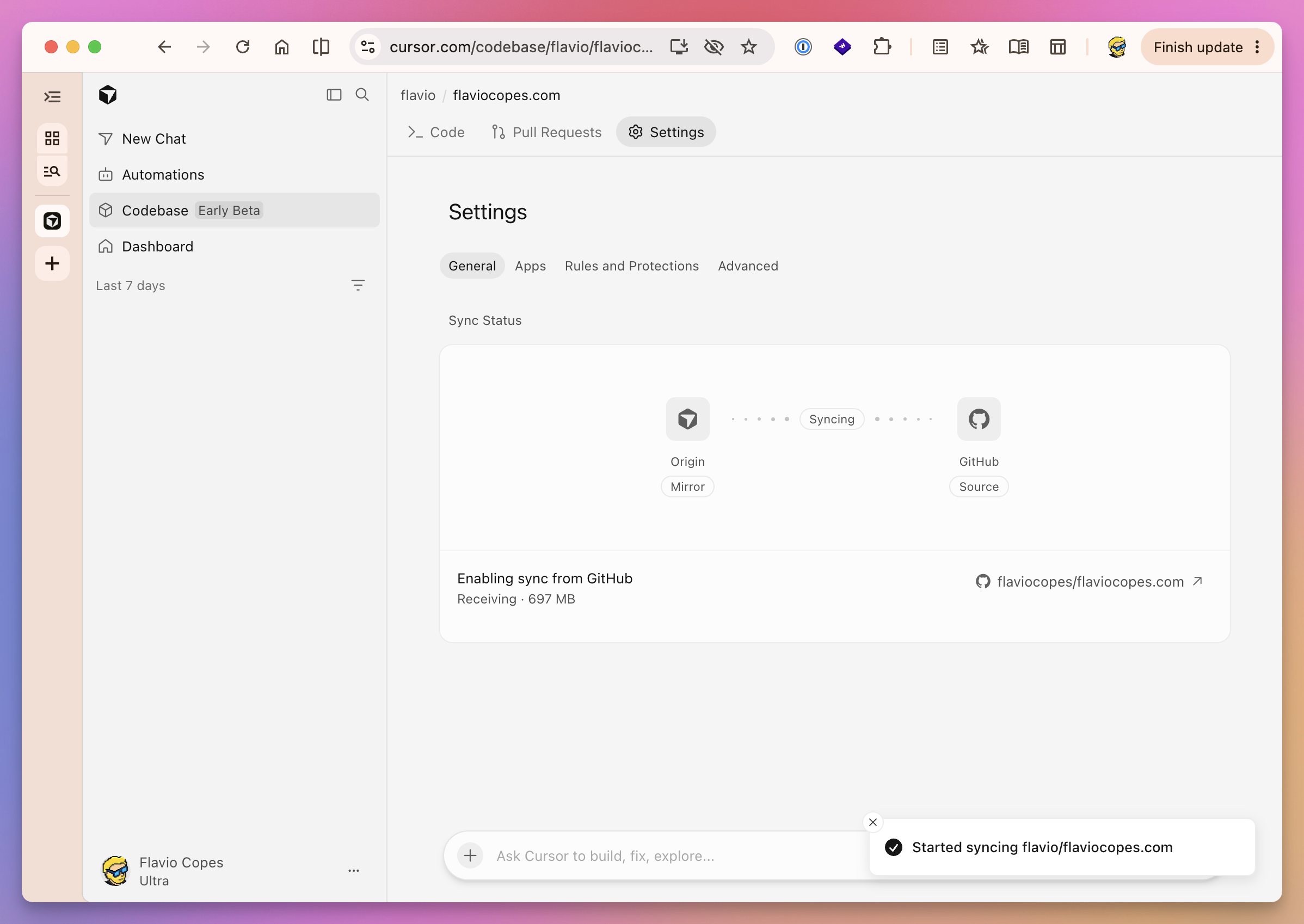Viewport: 1304px width, 924px height.
Task: Open the tab grid overview icon
Action: point(52,138)
